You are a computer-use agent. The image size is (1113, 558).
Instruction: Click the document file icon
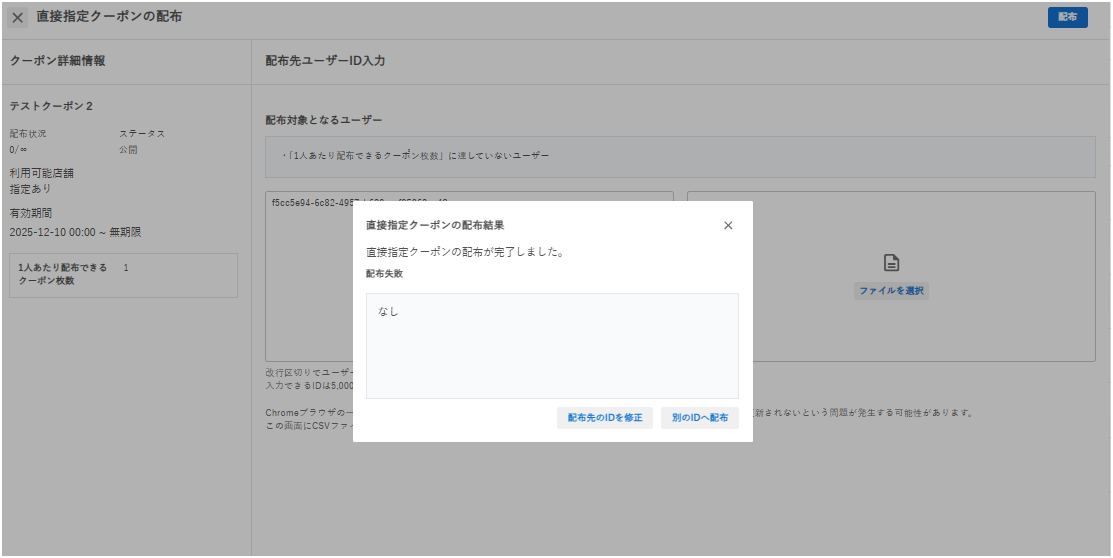(x=892, y=263)
